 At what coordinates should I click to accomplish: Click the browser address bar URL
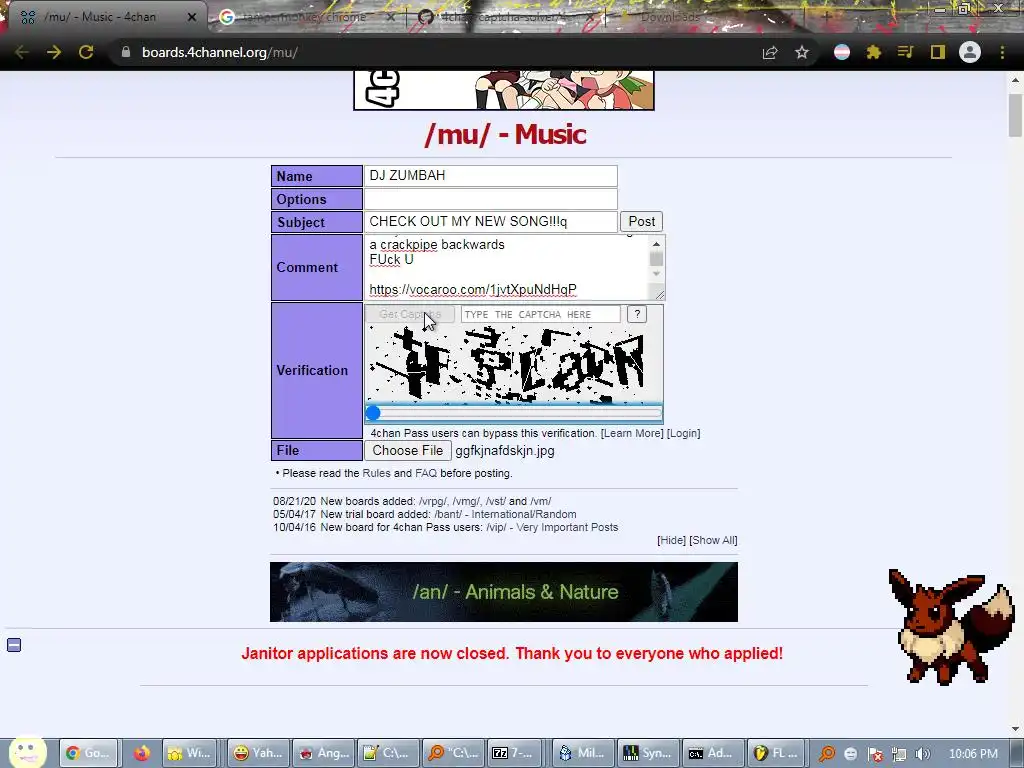click(x=220, y=52)
